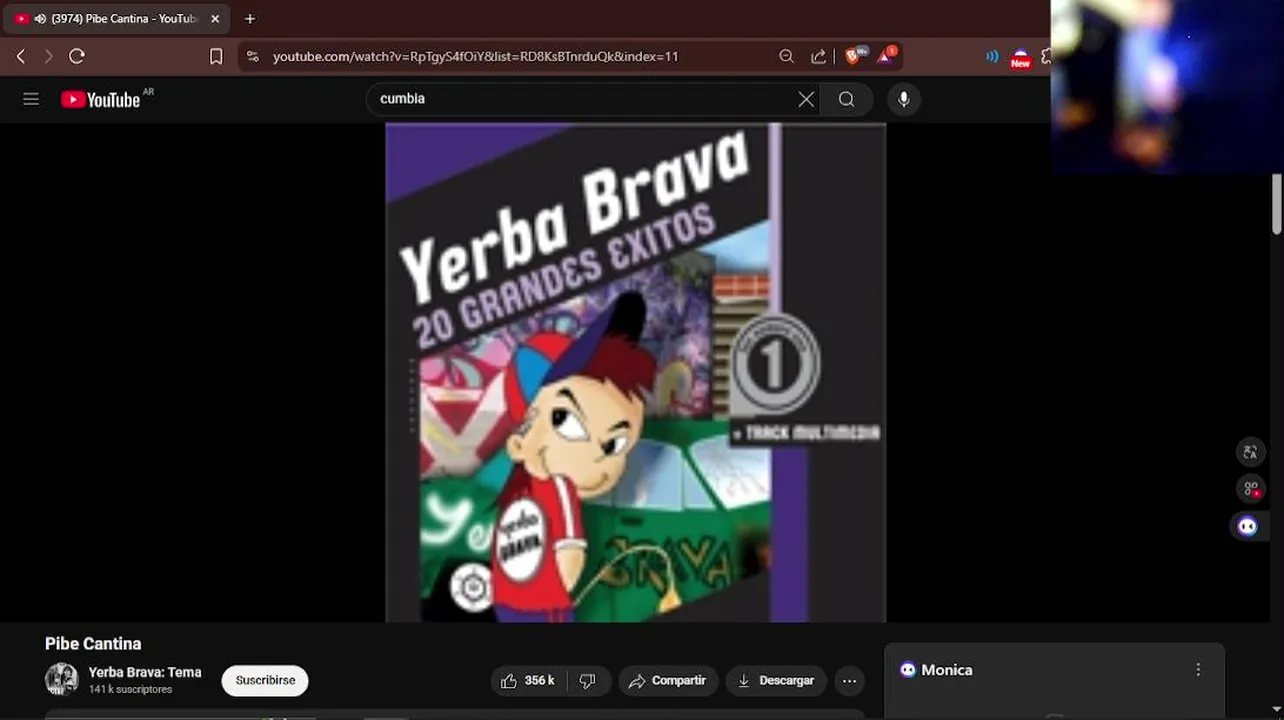Open the Yerba Brava: Tema channel link
This screenshot has height=720, width=1284.
(x=145, y=672)
